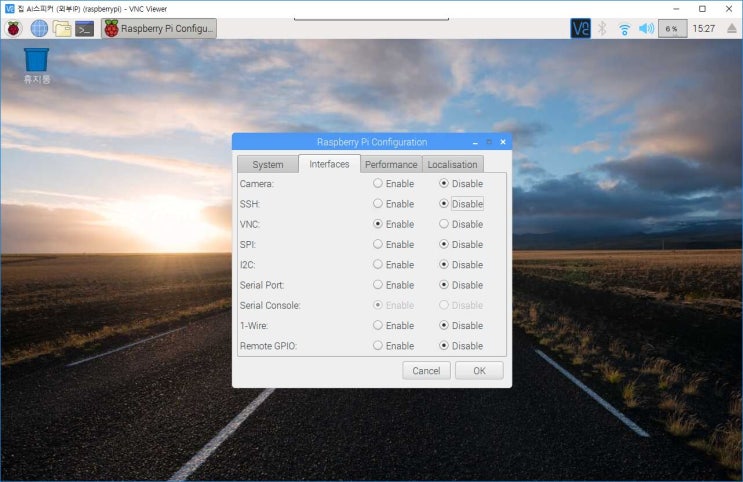Enable the Camera interface
The width and height of the screenshot is (743, 482).
pyautogui.click(x=393, y=183)
